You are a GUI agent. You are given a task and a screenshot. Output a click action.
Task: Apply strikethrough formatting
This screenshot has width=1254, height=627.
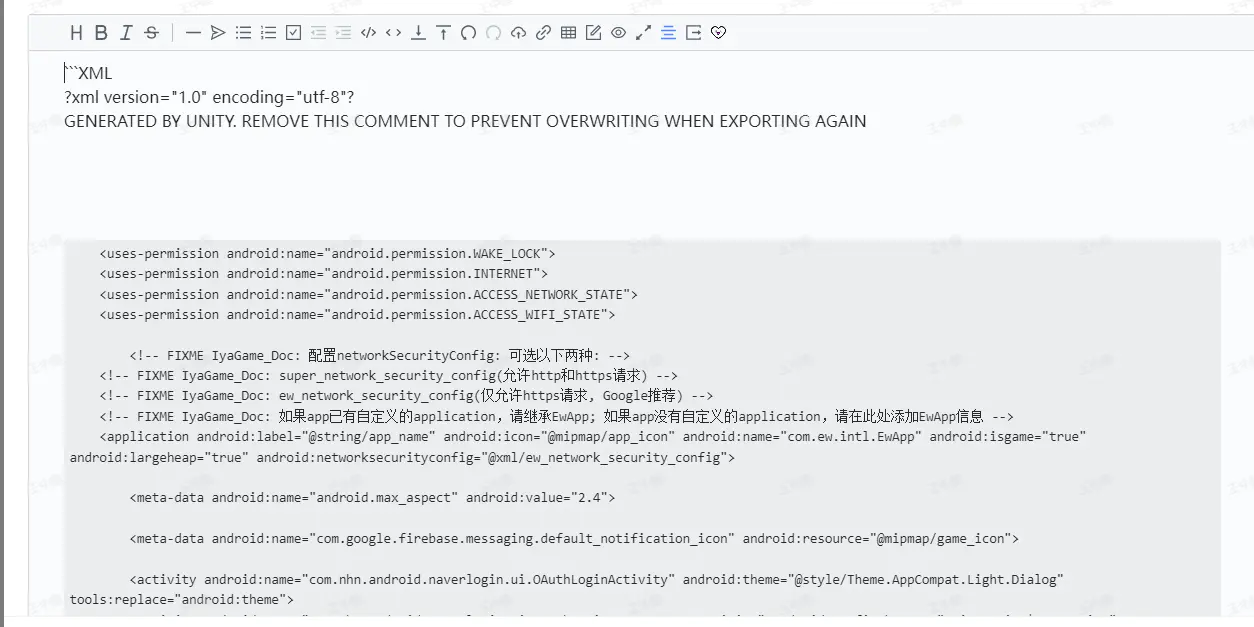[x=151, y=33]
